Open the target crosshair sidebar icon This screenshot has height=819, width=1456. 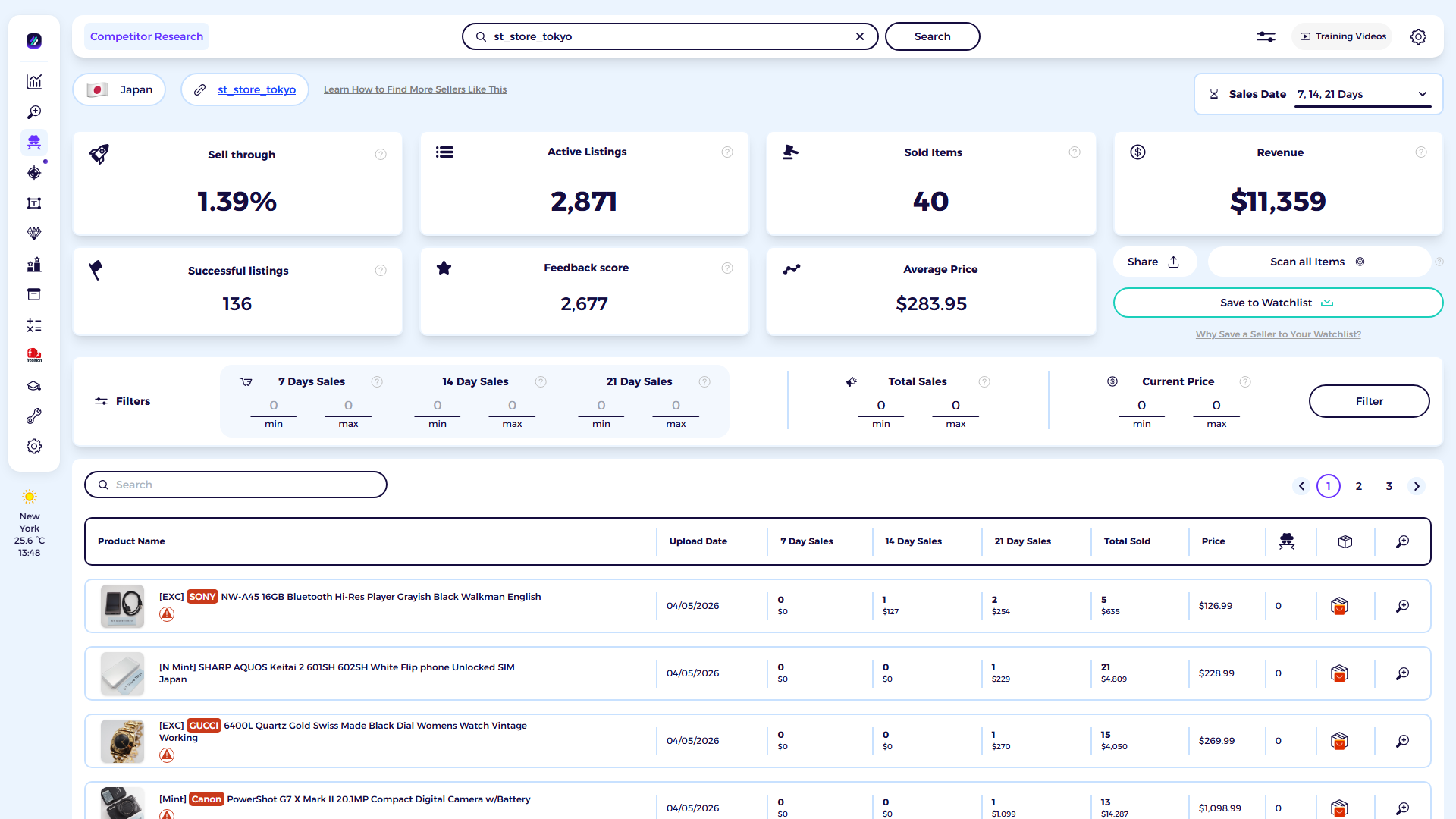pyautogui.click(x=34, y=173)
